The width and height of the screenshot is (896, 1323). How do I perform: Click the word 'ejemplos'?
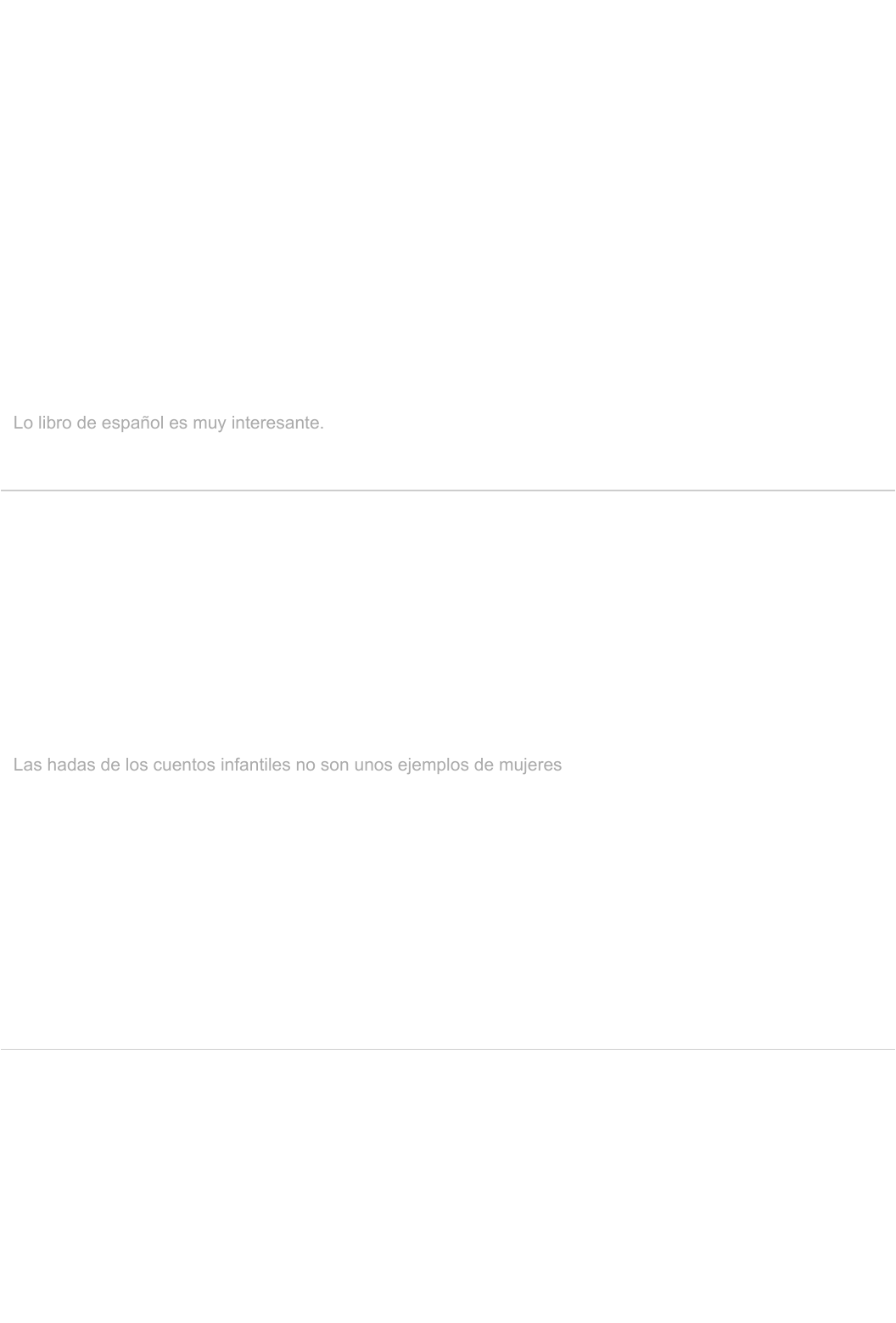[434, 766]
